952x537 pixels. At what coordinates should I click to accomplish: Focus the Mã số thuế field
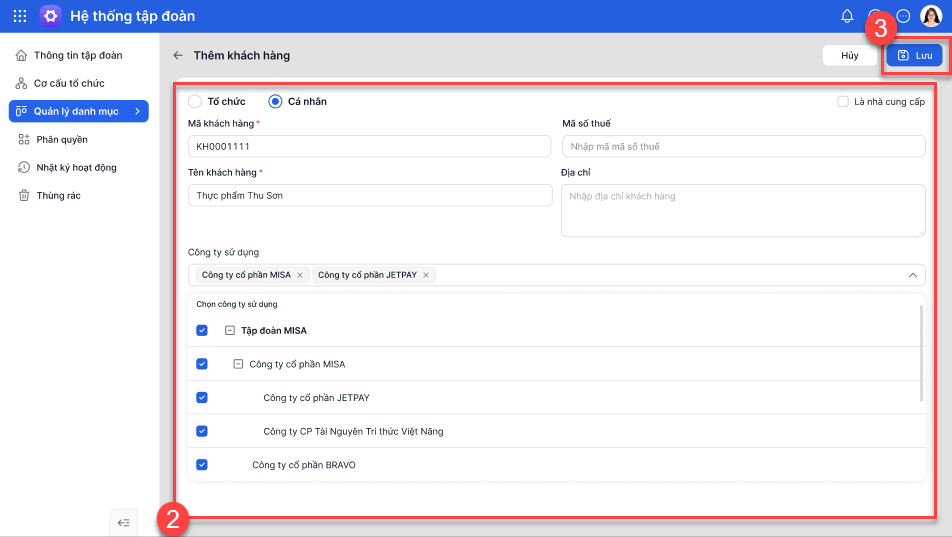[743, 146]
